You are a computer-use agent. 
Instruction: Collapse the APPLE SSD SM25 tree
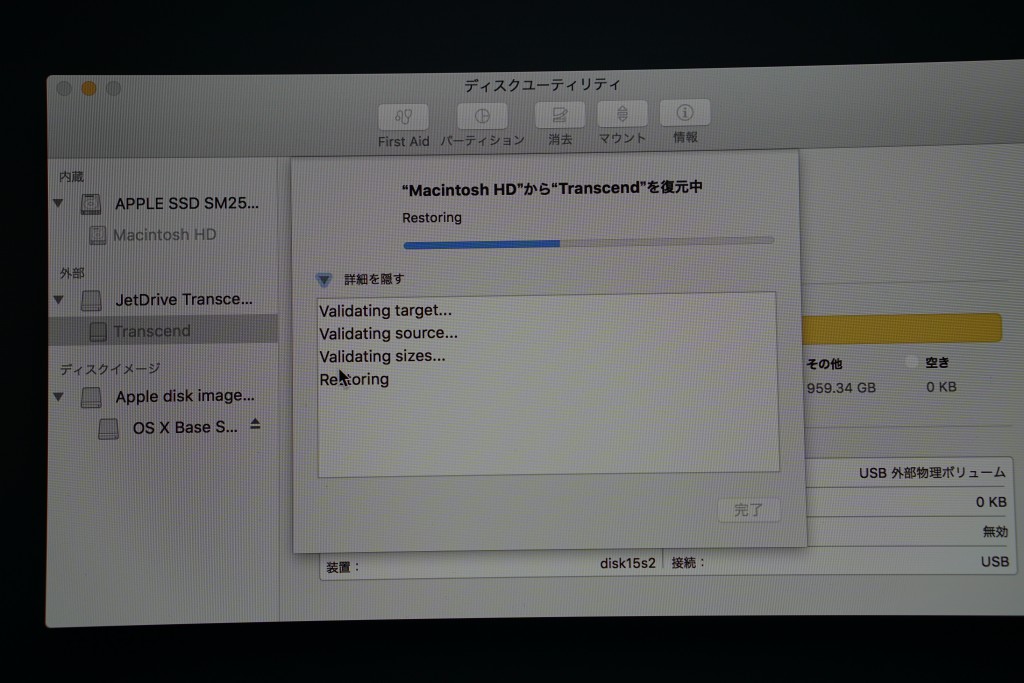tap(58, 203)
